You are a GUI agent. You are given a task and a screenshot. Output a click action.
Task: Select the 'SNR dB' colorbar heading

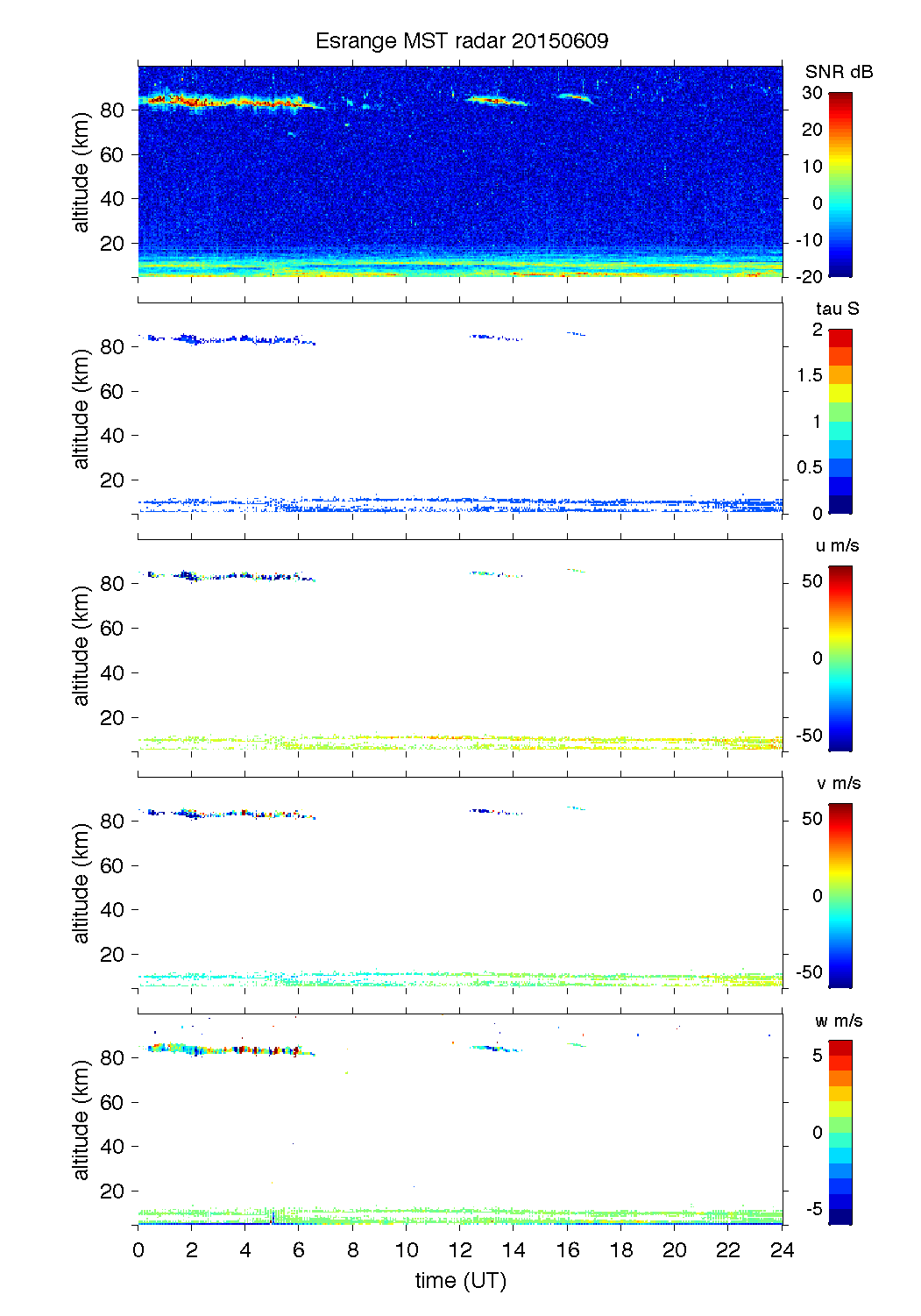(x=839, y=72)
